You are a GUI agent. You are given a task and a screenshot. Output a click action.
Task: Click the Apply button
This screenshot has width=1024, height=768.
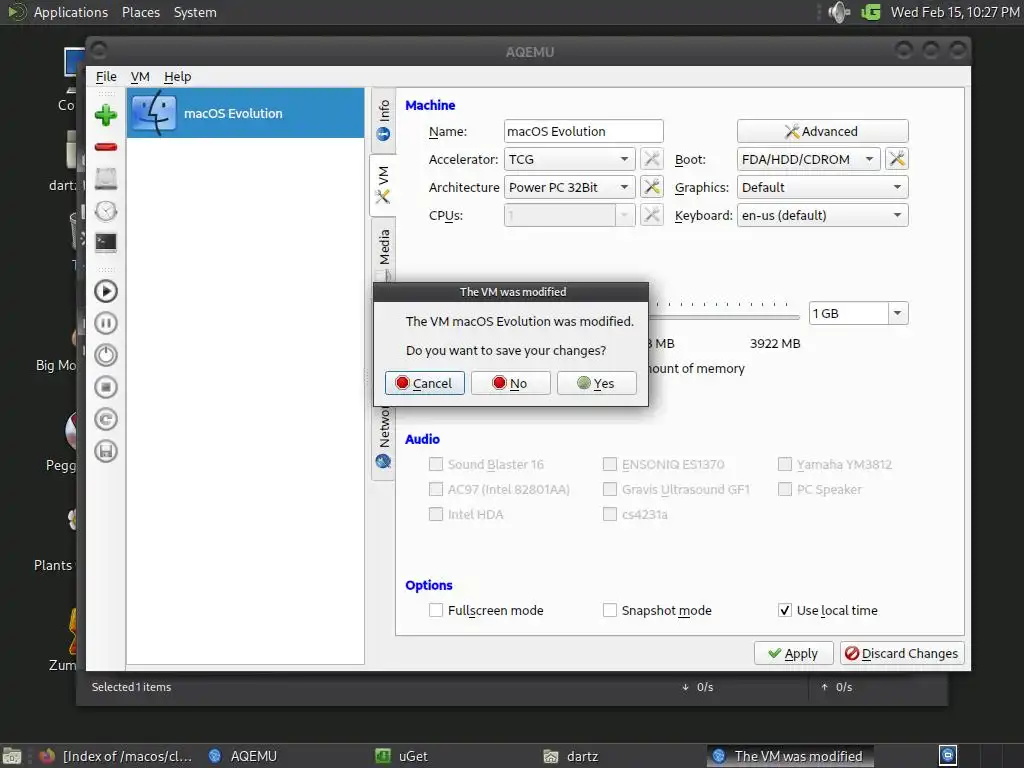[x=793, y=653]
